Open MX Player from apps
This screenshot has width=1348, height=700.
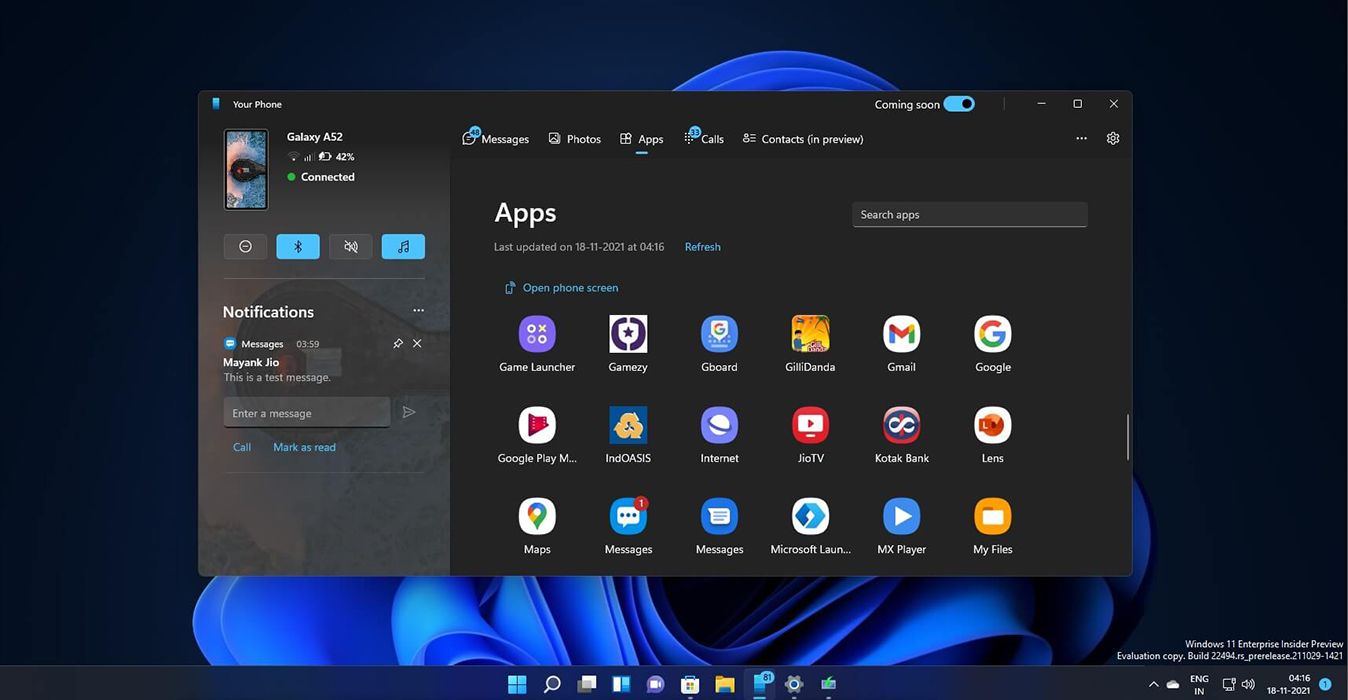tap(900, 515)
